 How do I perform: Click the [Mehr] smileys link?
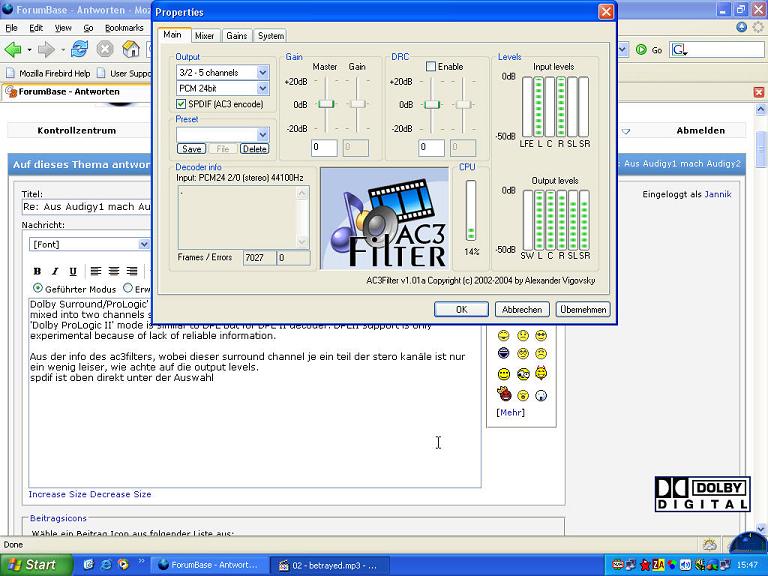pyautogui.click(x=510, y=412)
